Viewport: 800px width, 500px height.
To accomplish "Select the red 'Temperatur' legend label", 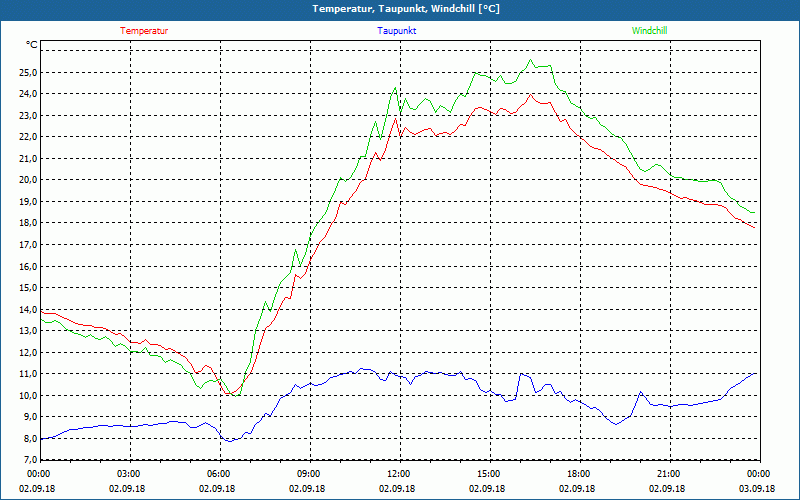I will [x=144, y=31].
